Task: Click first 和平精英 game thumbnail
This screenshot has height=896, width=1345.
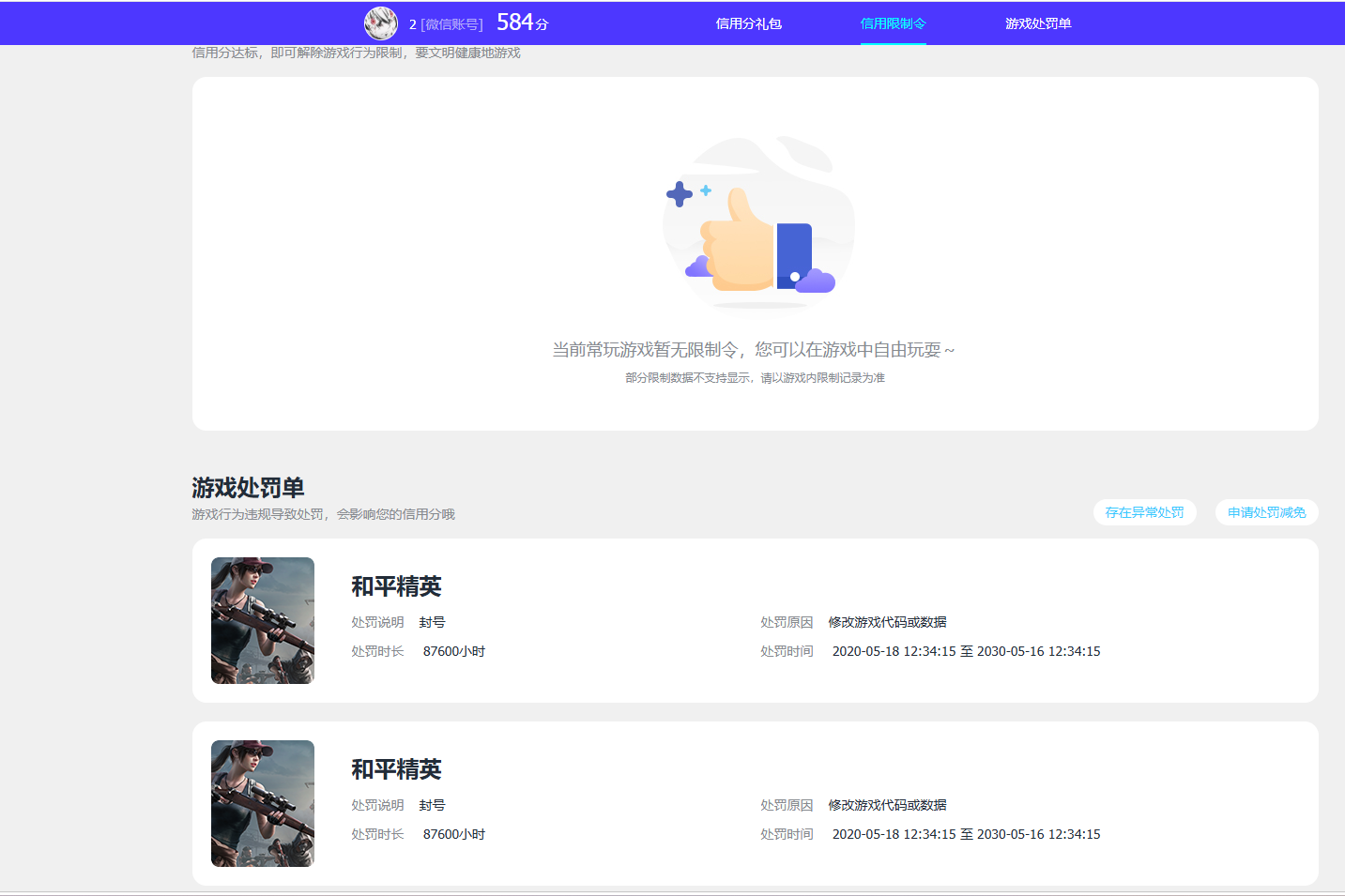Action: (x=263, y=620)
